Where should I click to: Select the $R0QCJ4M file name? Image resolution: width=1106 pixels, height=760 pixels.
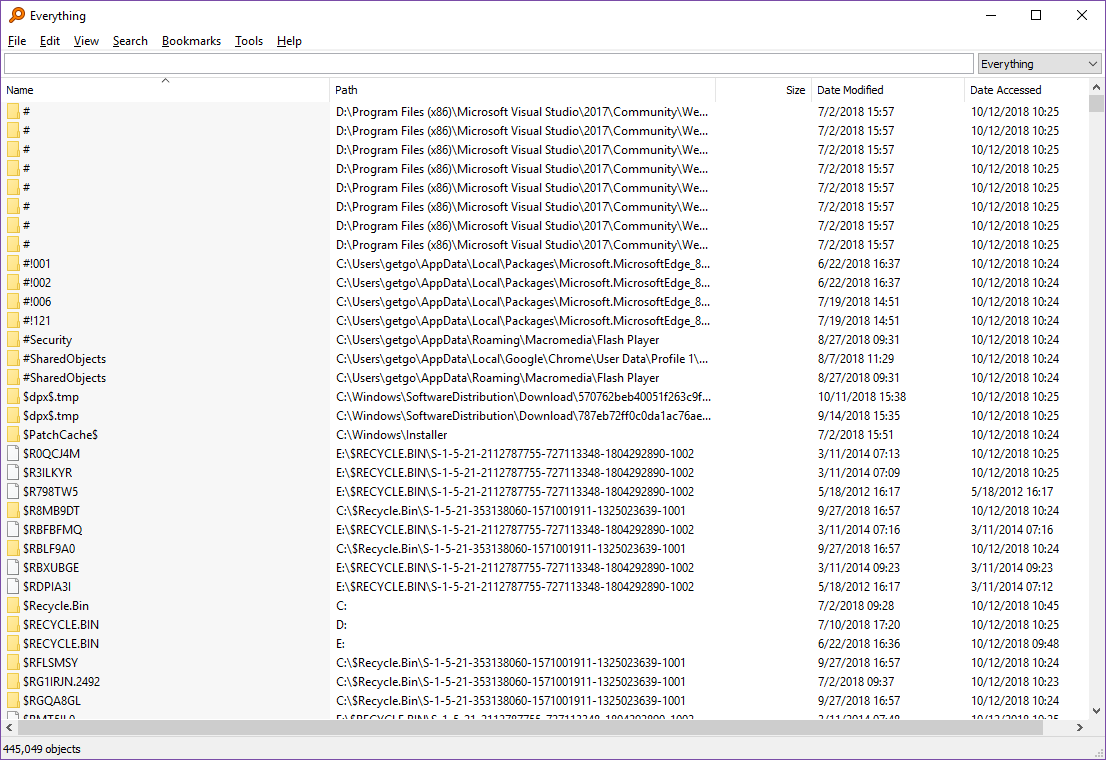click(x=51, y=453)
